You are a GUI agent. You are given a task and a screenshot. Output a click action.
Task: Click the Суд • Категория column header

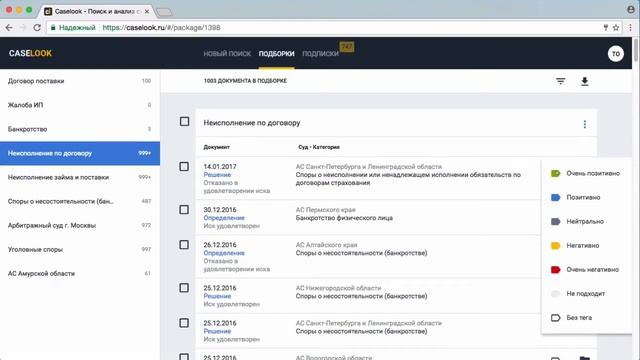(319, 147)
